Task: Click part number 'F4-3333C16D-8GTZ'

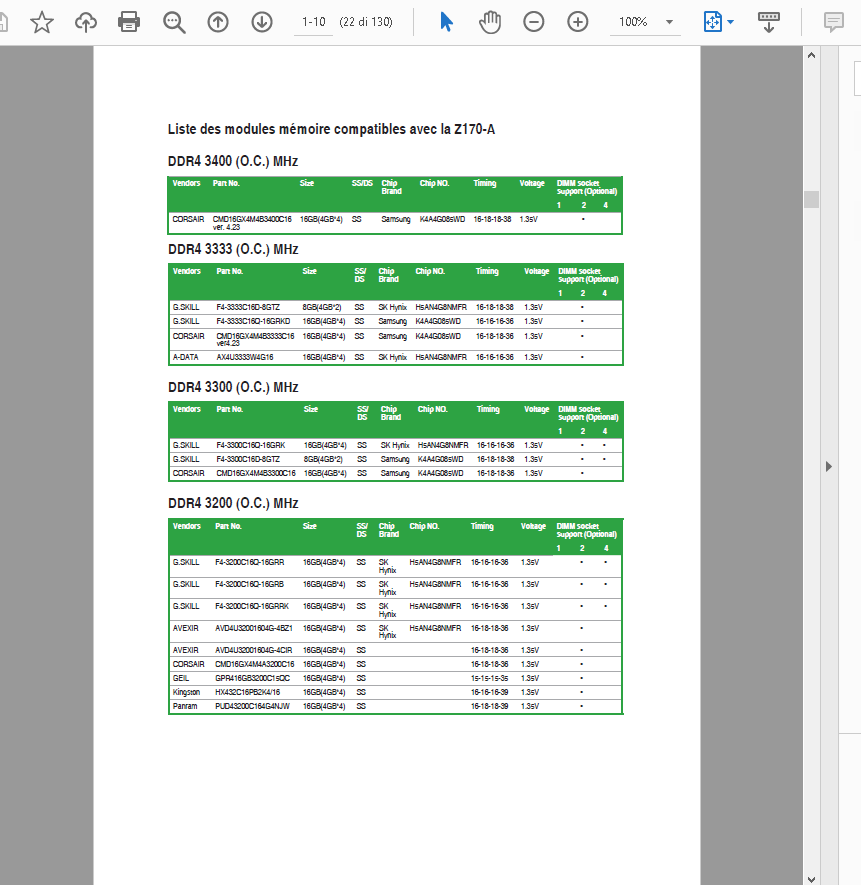Action: point(248,307)
